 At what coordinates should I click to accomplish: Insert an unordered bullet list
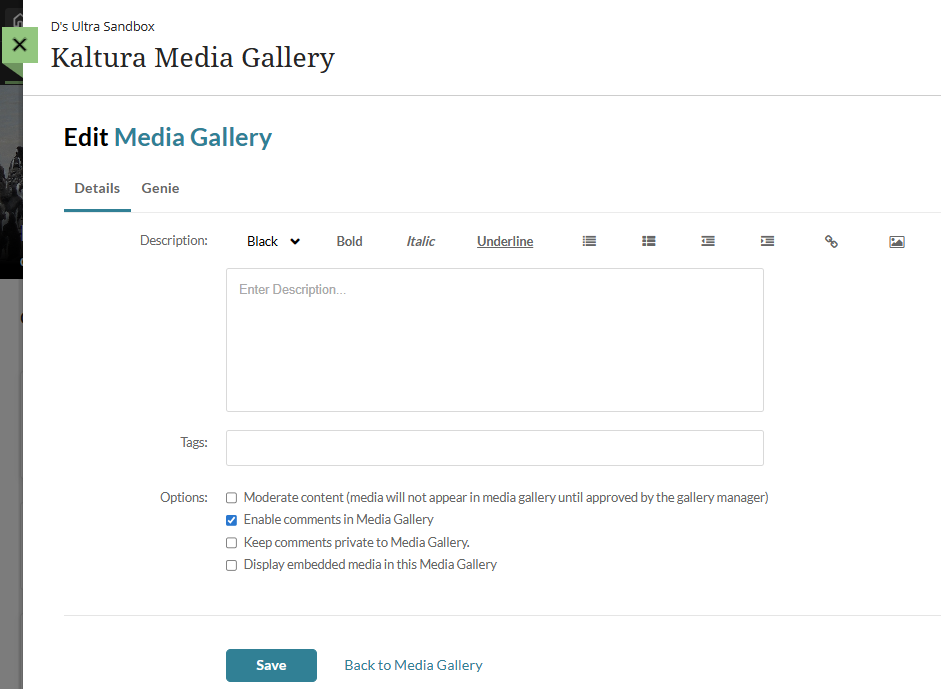click(589, 241)
